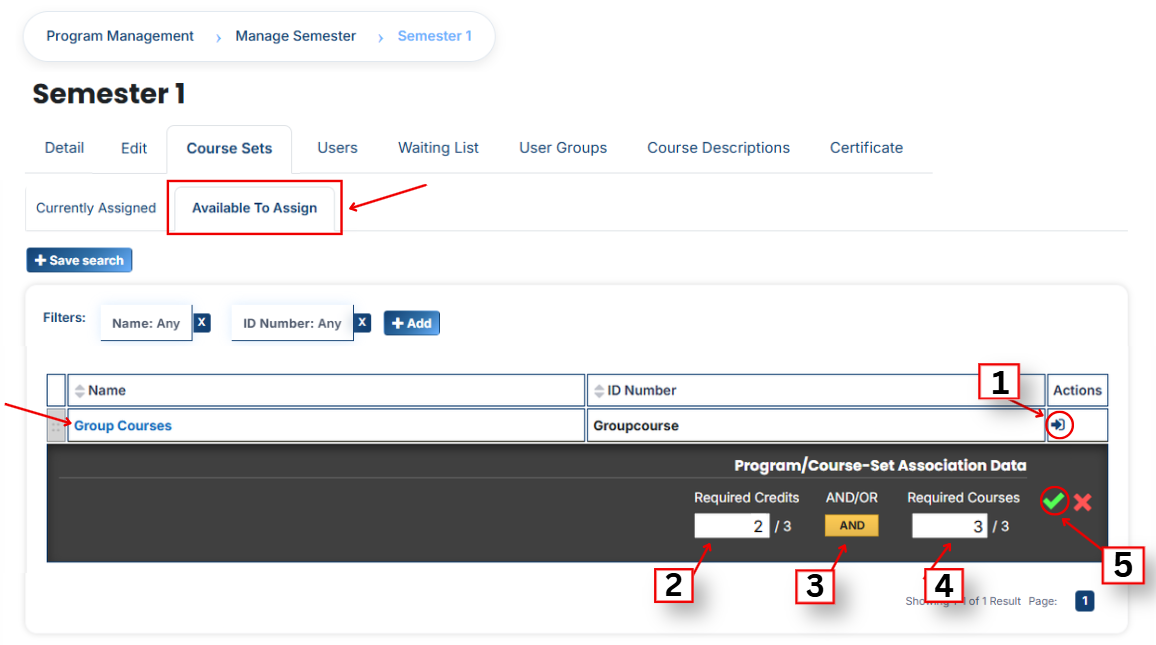
Task: Go to the Users tab
Action: (x=337, y=148)
